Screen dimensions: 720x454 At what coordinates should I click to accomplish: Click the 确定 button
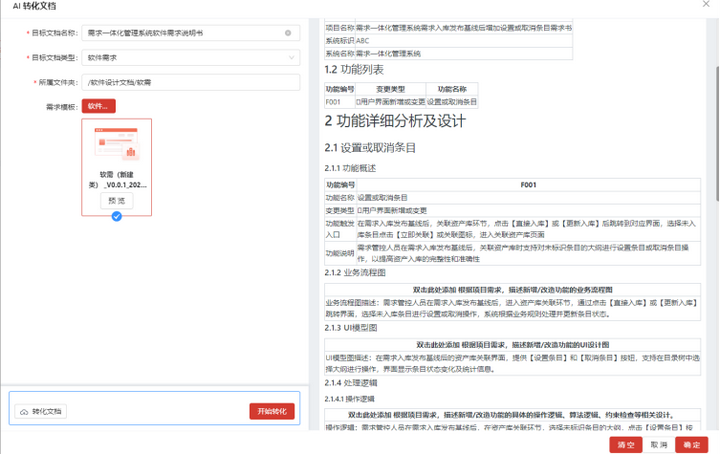[692, 445]
